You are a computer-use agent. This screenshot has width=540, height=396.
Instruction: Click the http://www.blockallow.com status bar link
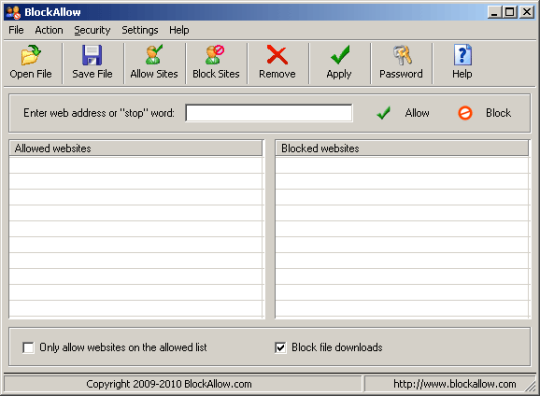[x=455, y=384]
